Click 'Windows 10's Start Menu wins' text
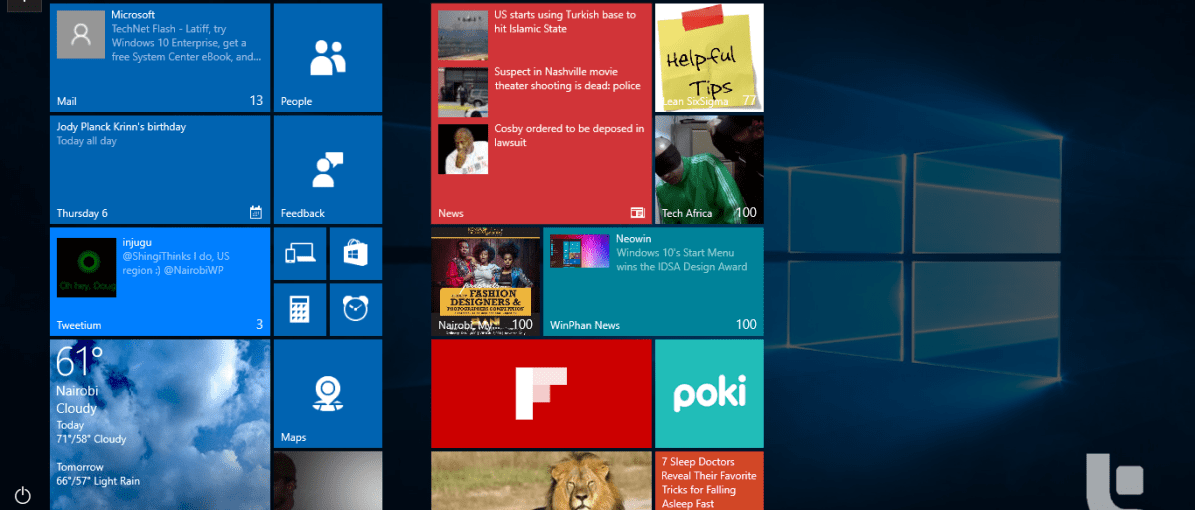Screen dimensions: 1195x510 681,260
